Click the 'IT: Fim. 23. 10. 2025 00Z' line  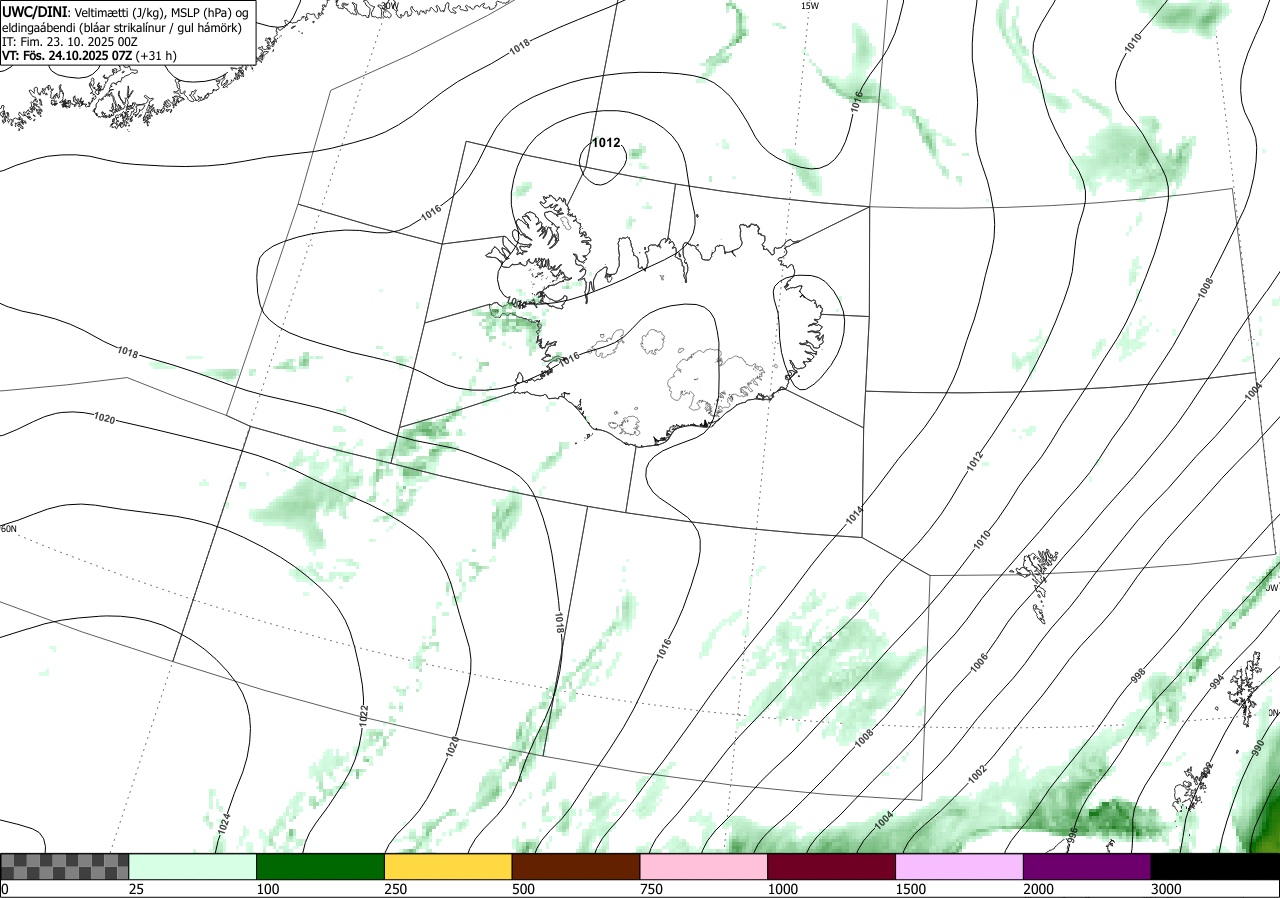(72, 42)
